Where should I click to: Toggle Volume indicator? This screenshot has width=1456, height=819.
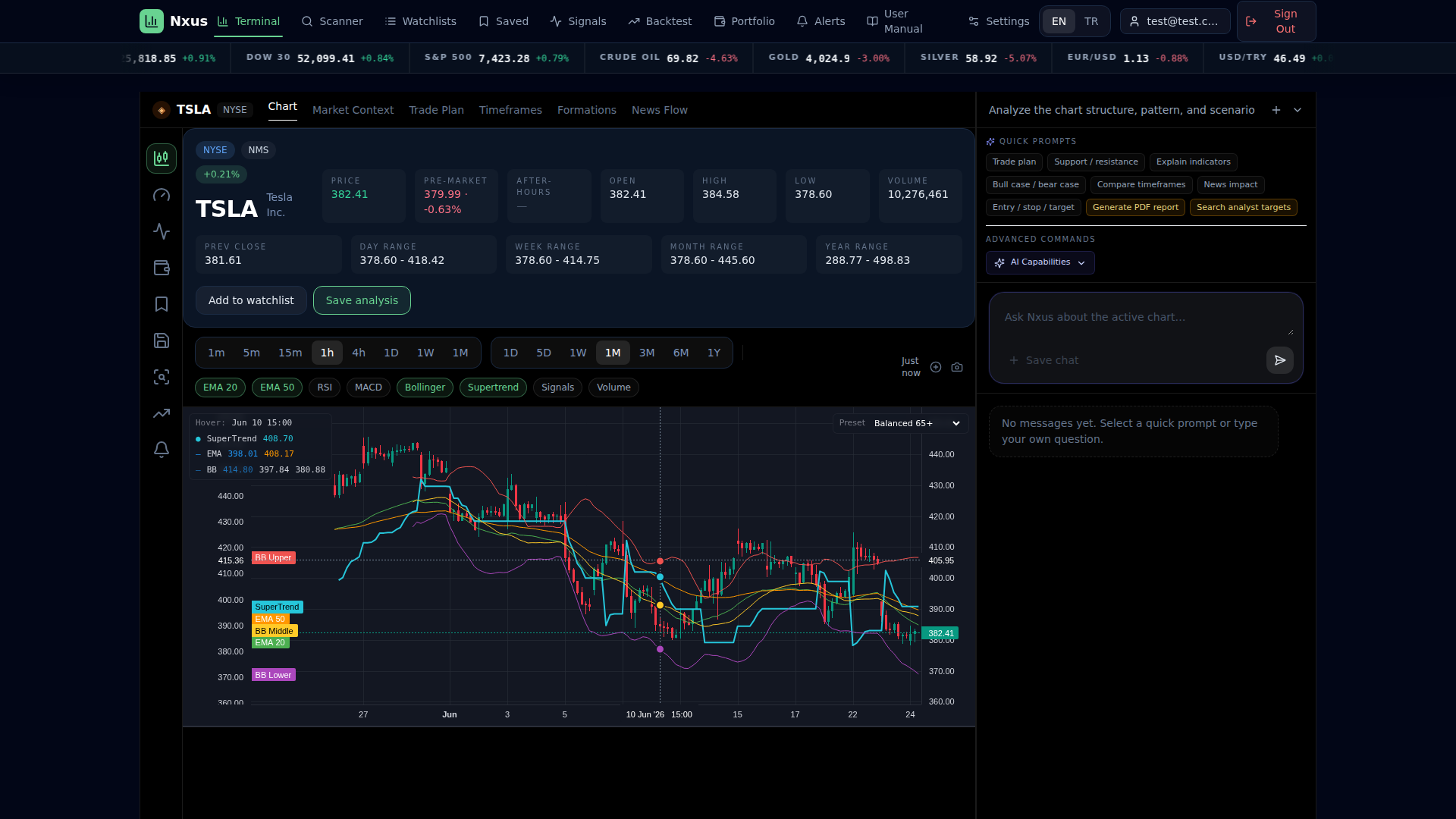point(613,388)
